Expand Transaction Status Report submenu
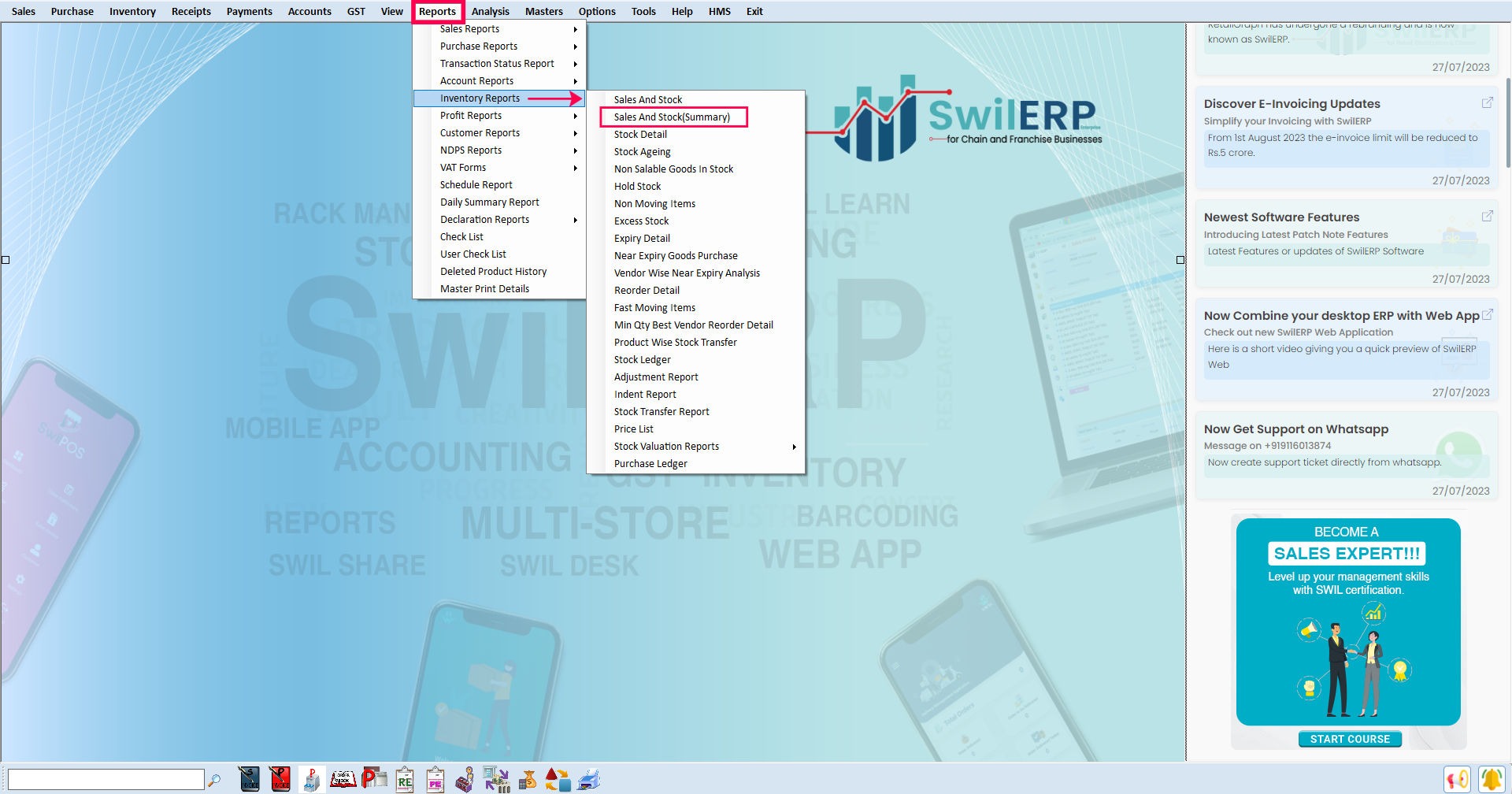Viewport: 1512px width, 794px height. 499,64
